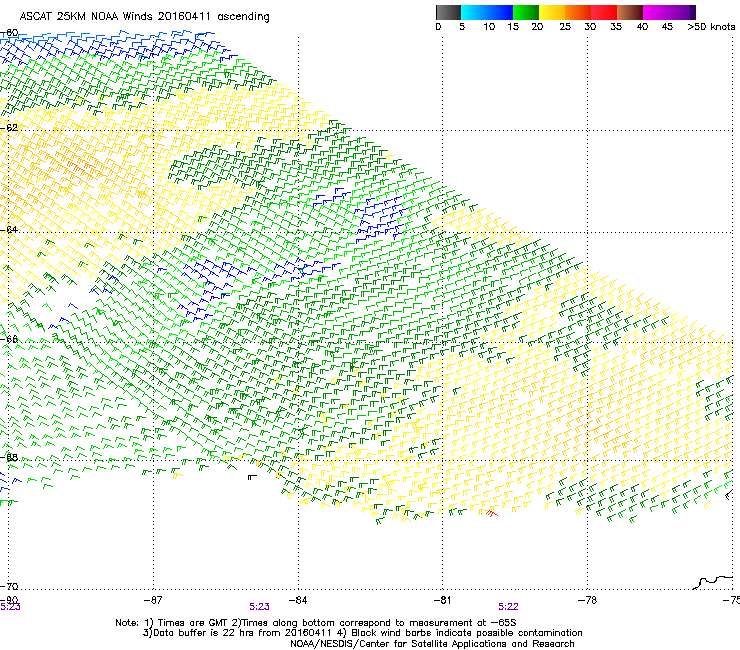Click the orange 25-30 knots color segment

coord(578,12)
